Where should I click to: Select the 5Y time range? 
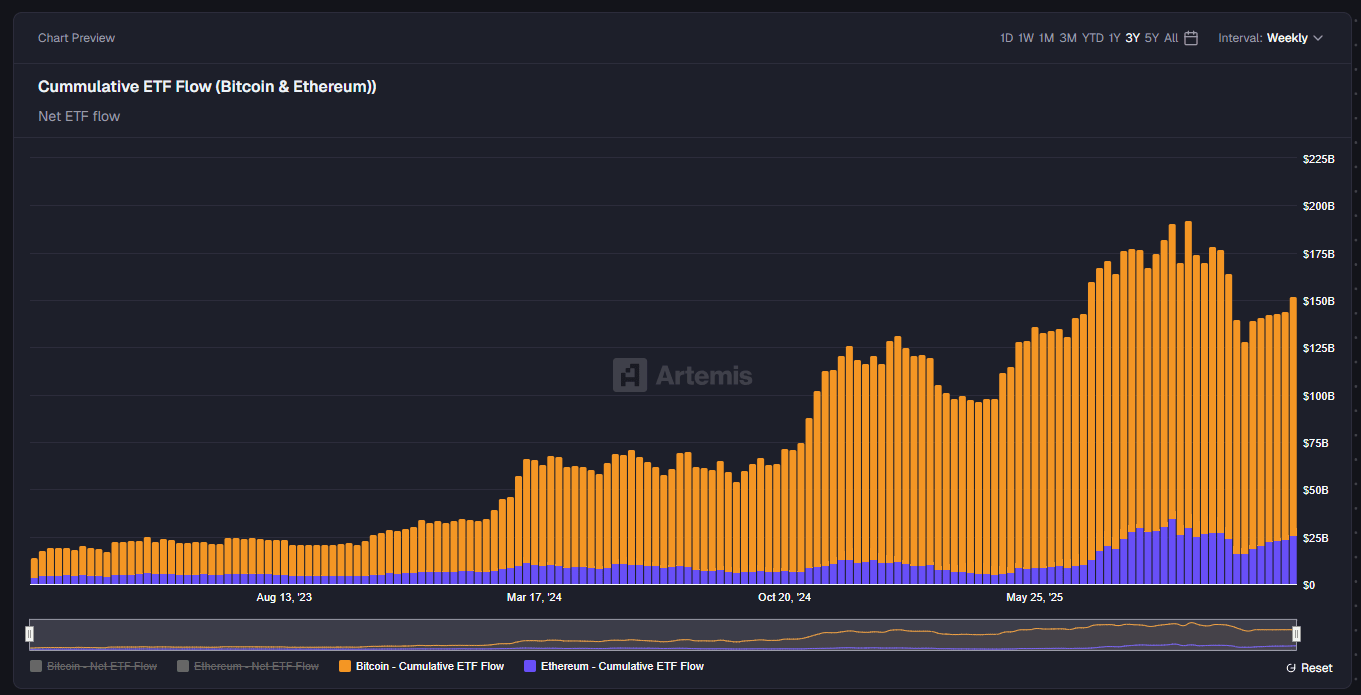pyautogui.click(x=1151, y=38)
